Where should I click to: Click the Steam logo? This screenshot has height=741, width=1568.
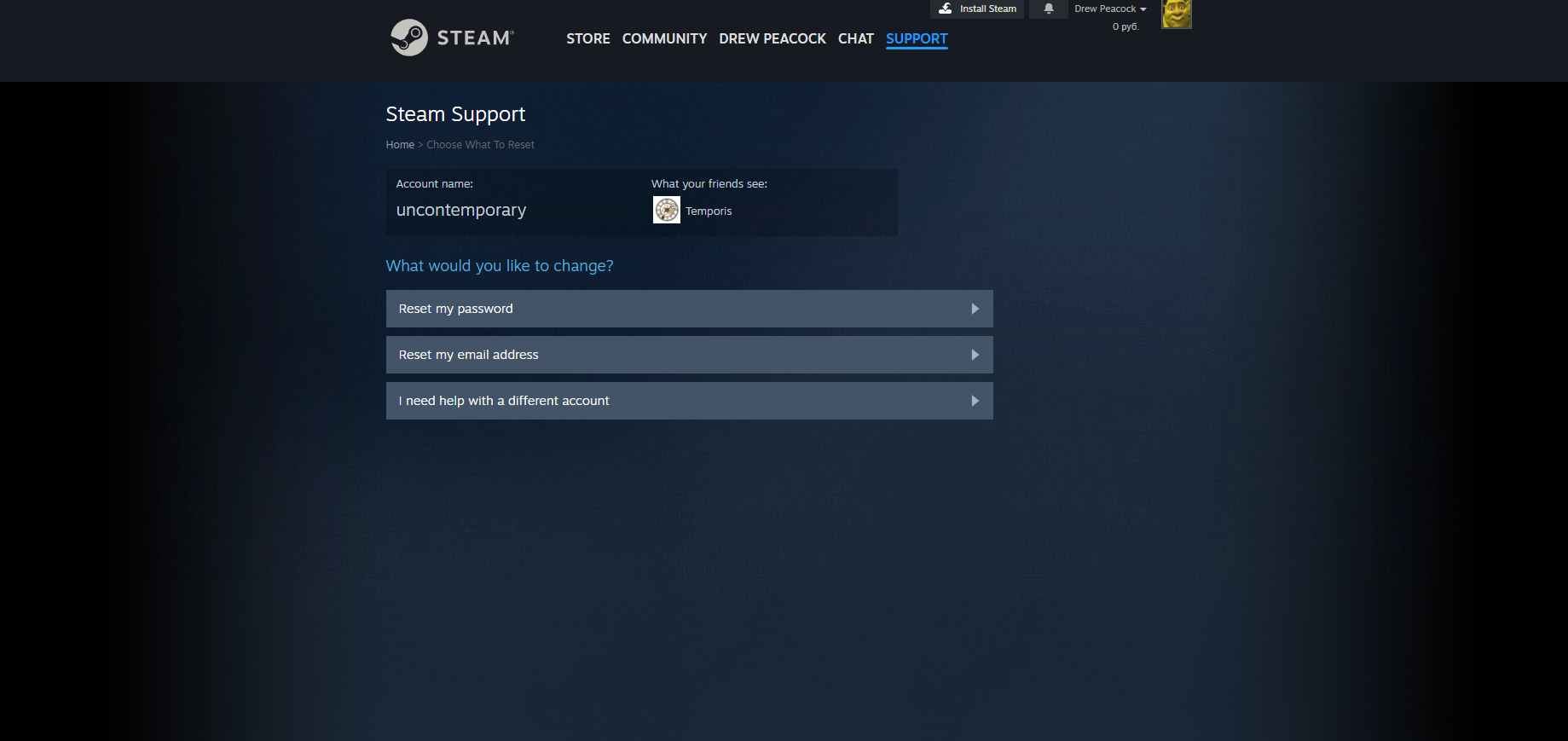tap(452, 38)
